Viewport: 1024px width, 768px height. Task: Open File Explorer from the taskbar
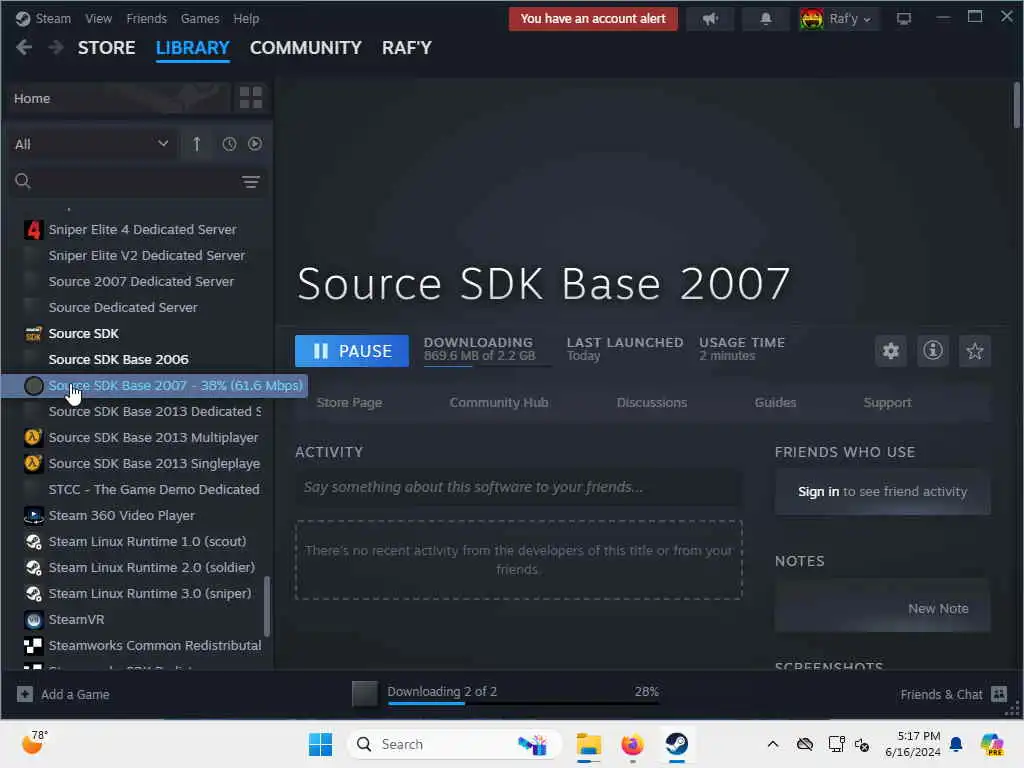[x=588, y=744]
